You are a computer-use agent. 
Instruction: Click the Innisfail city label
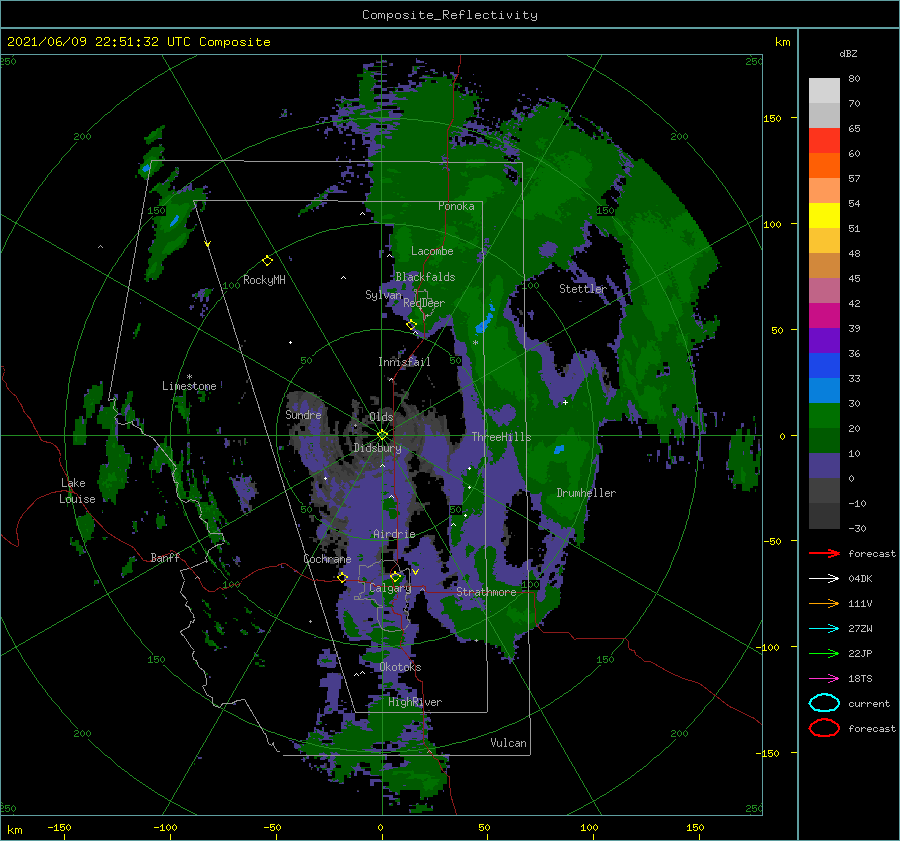404,362
